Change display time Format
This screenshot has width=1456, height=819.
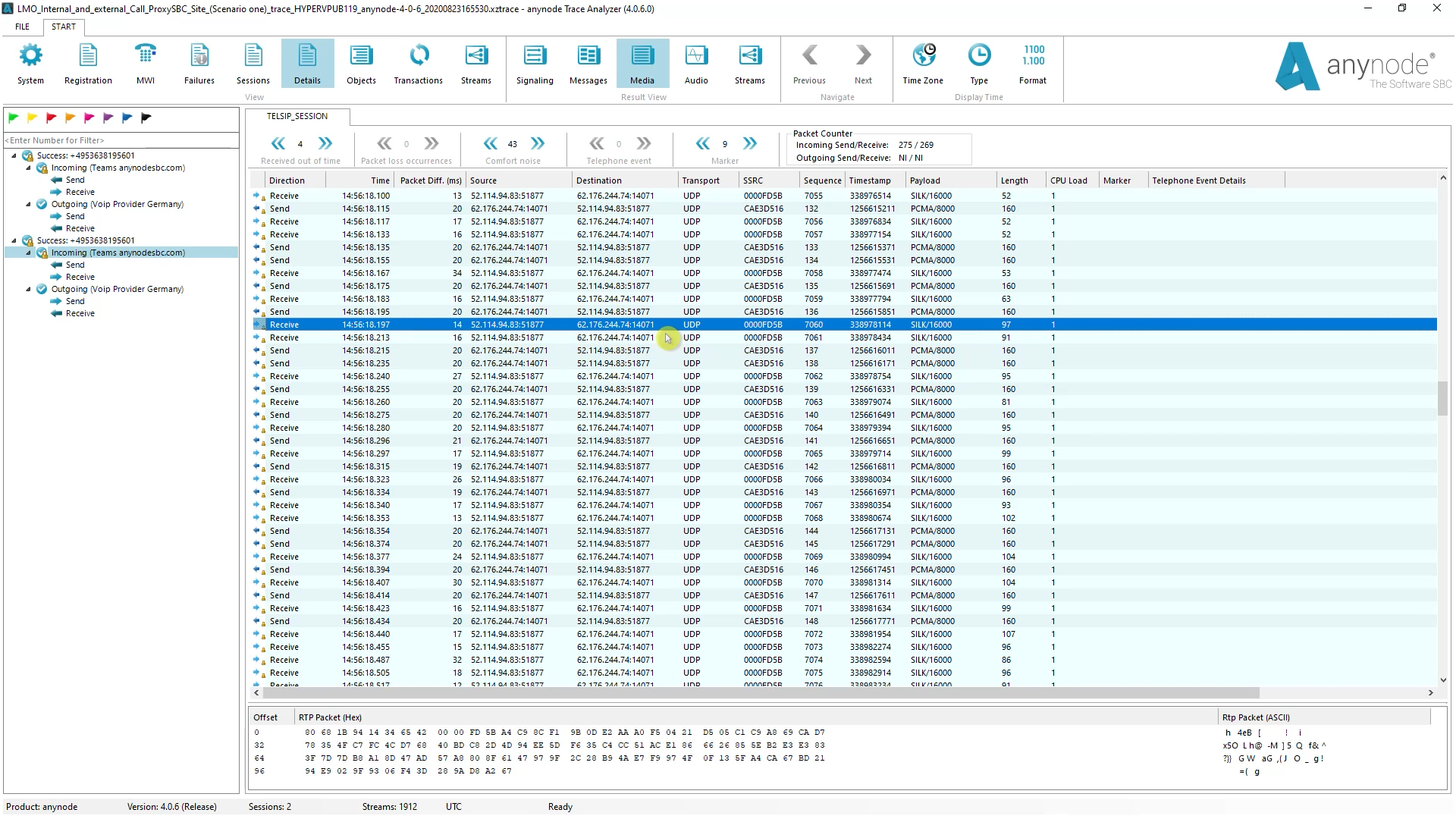click(x=1033, y=64)
